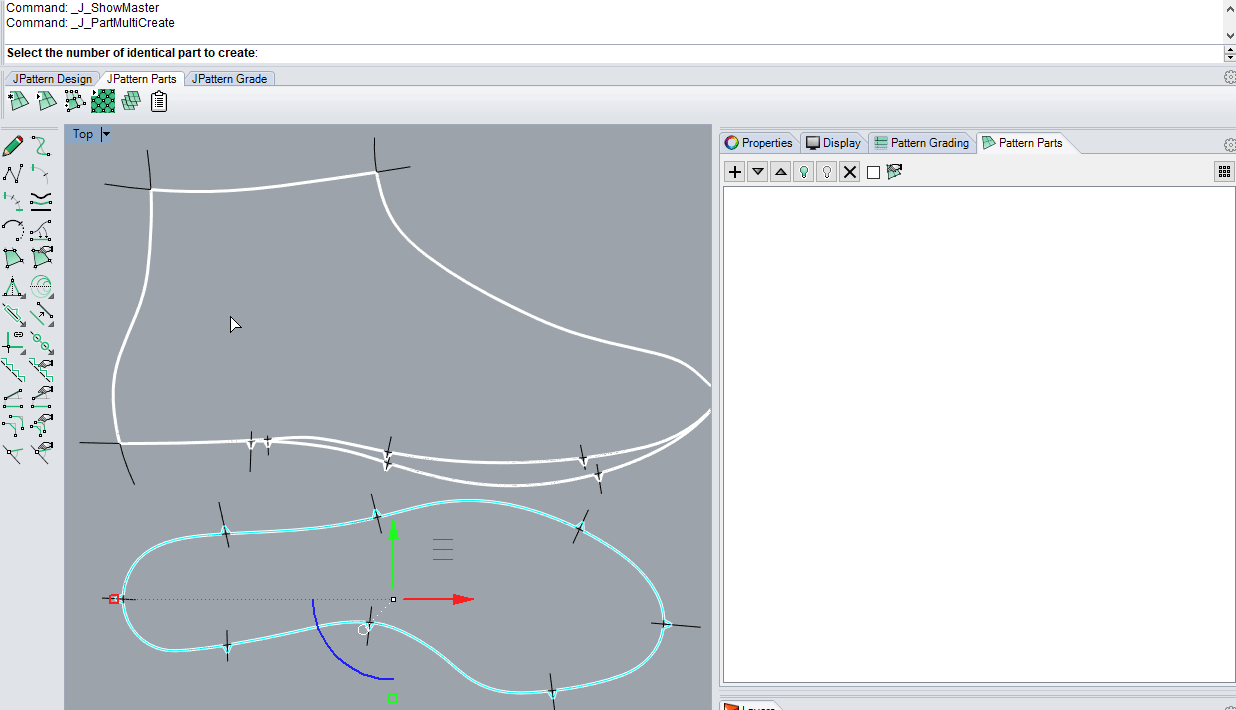Switch to the JPattern Design tab
Image resolution: width=1236 pixels, height=710 pixels.
[x=52, y=79]
